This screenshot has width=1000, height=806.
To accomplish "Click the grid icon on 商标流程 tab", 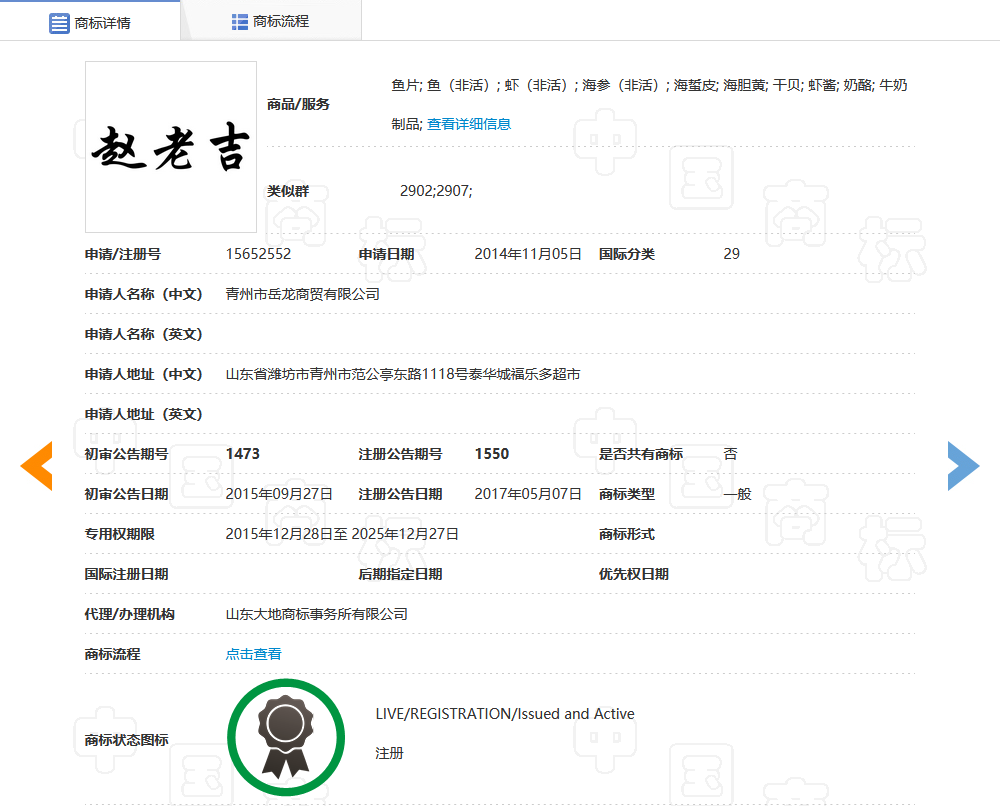I will click(x=239, y=20).
